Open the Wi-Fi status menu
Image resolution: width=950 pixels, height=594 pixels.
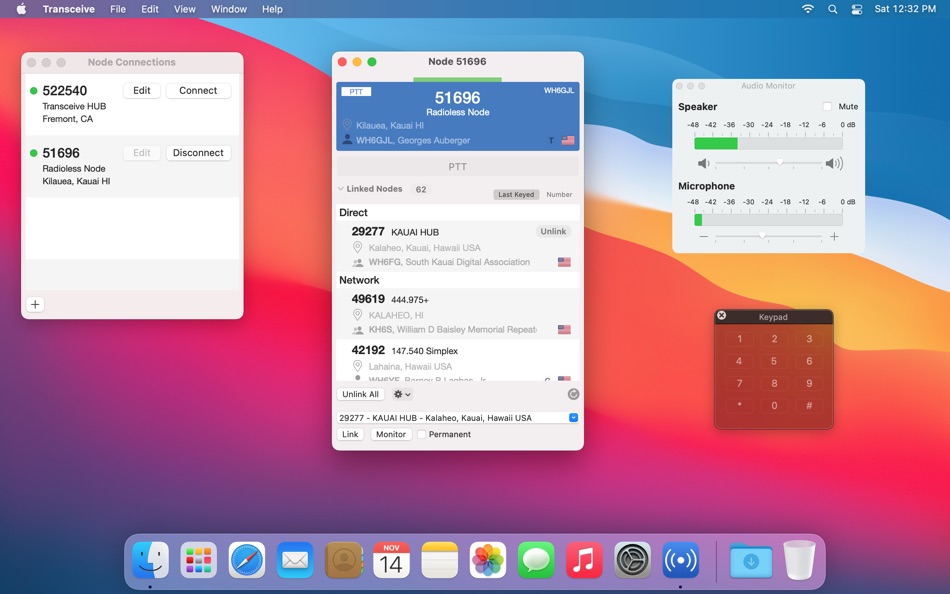pyautogui.click(x=808, y=9)
